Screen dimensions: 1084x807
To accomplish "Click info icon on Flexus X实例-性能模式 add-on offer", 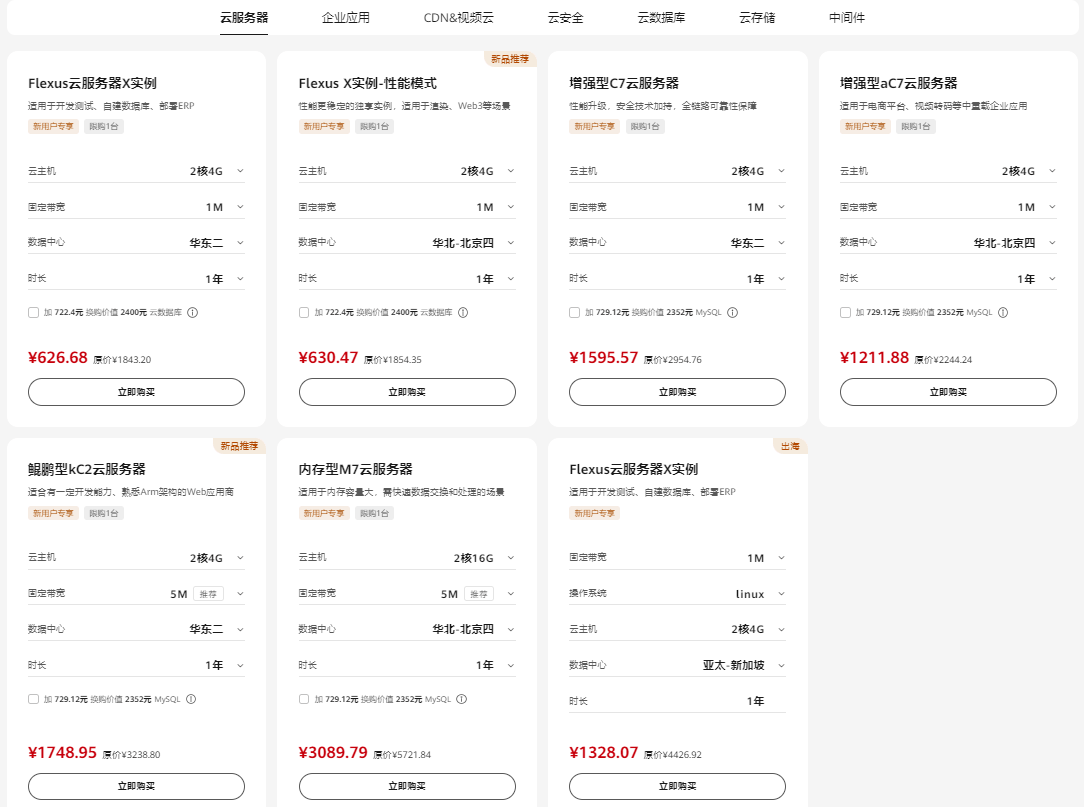I will click(463, 313).
